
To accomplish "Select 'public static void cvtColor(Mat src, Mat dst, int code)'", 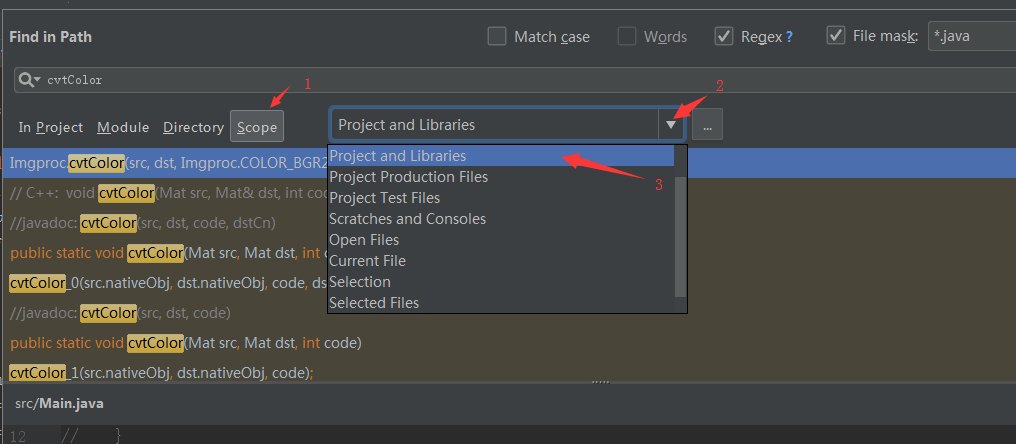I will 185,343.
